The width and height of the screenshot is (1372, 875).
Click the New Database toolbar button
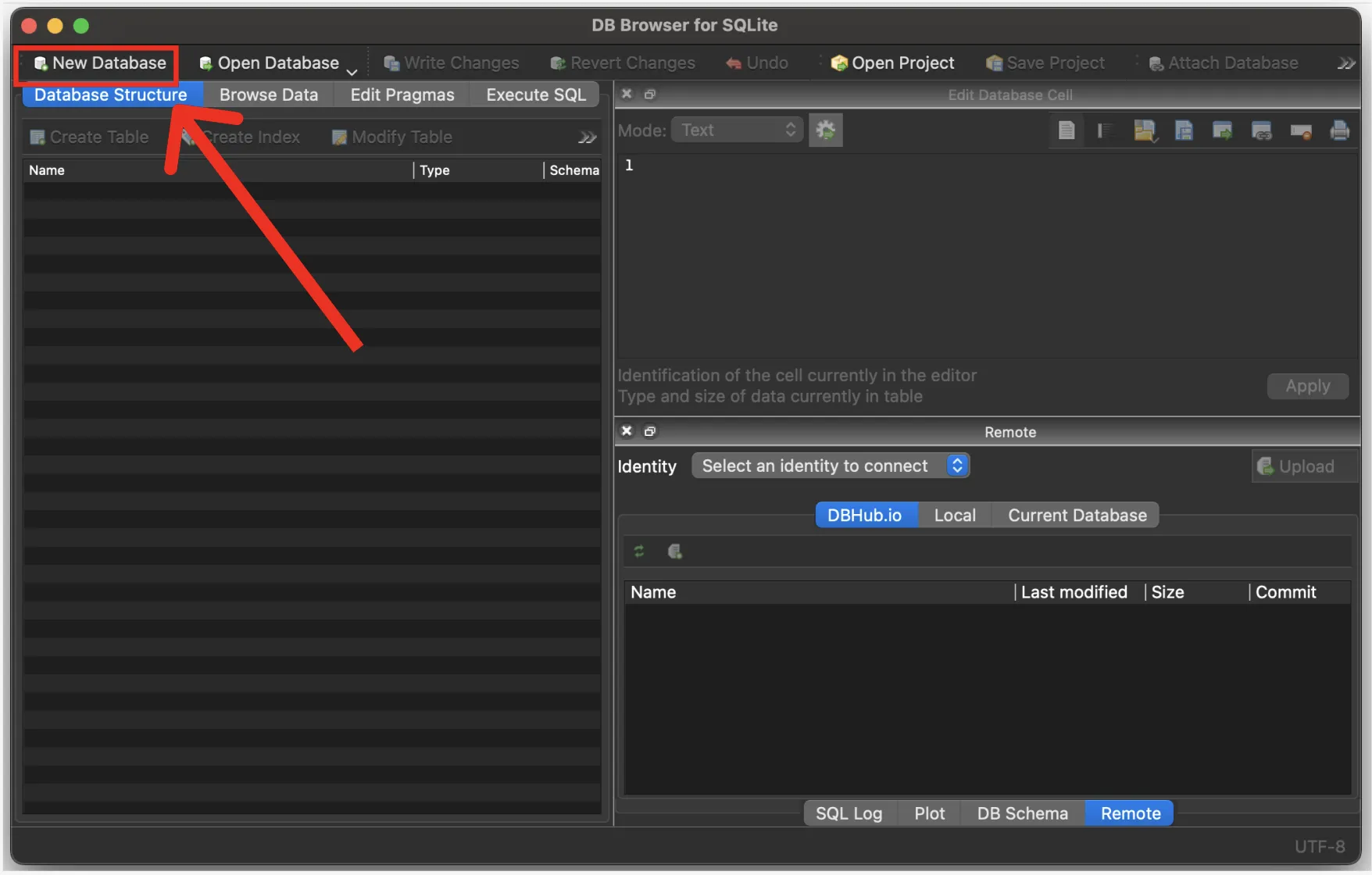(x=100, y=63)
